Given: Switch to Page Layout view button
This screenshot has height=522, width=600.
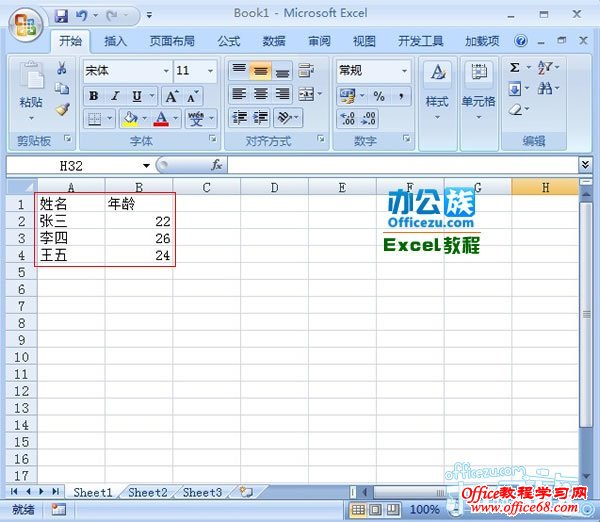Looking at the screenshot, I should 376,509.
